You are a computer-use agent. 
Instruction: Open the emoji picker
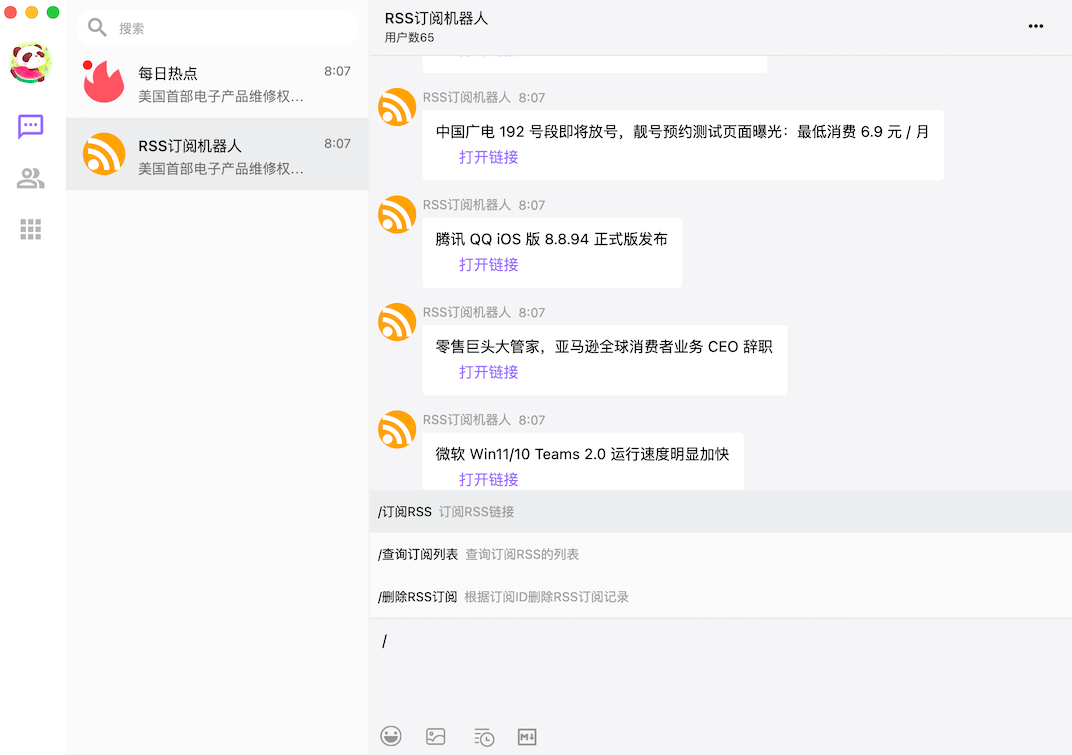tap(391, 736)
